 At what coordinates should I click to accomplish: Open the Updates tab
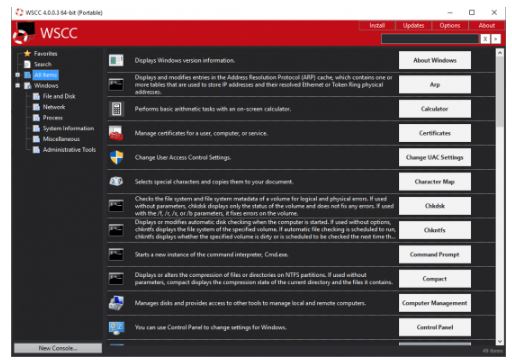click(x=413, y=26)
